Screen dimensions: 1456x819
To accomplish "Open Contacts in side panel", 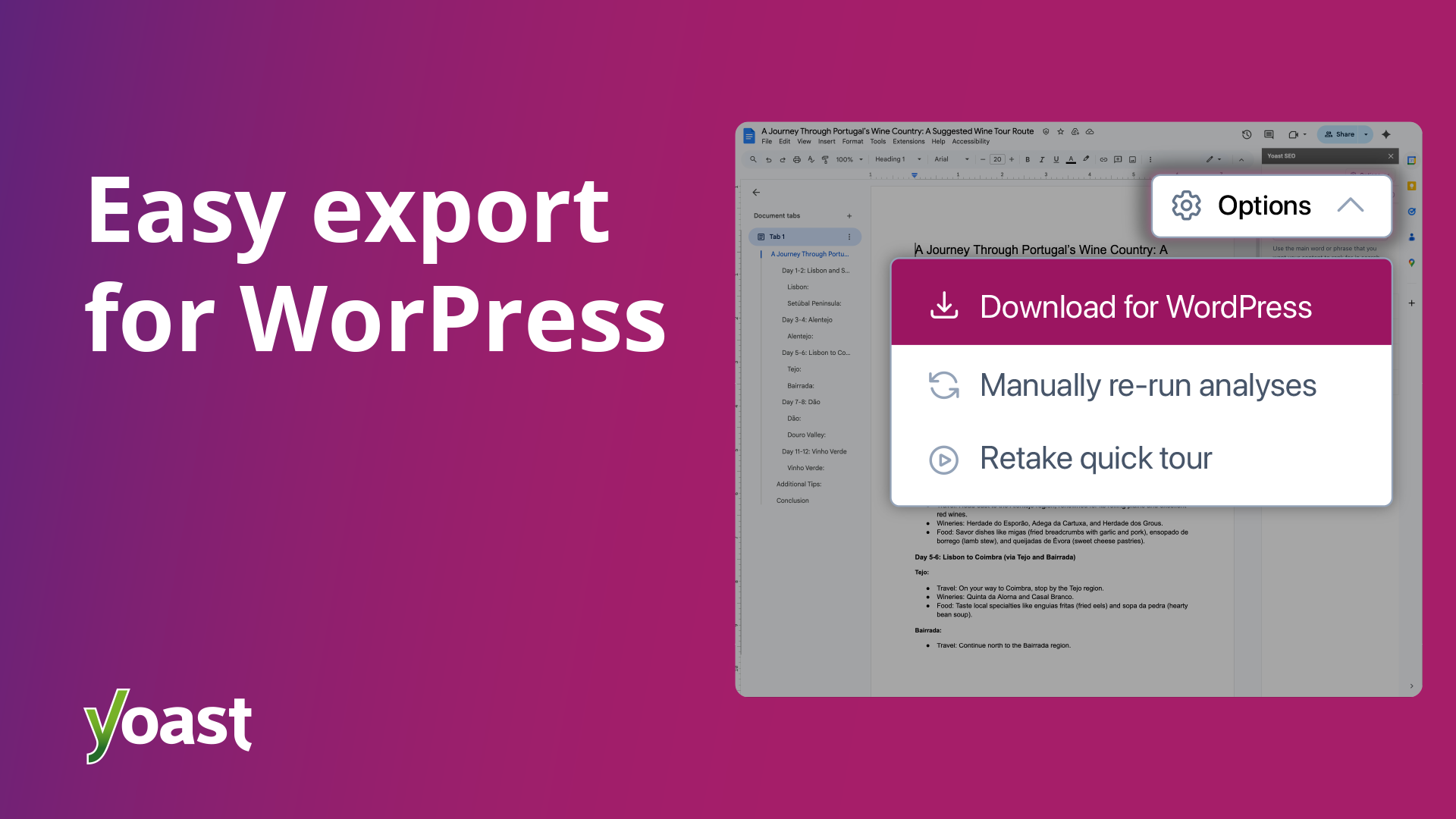I will pos(1411,237).
